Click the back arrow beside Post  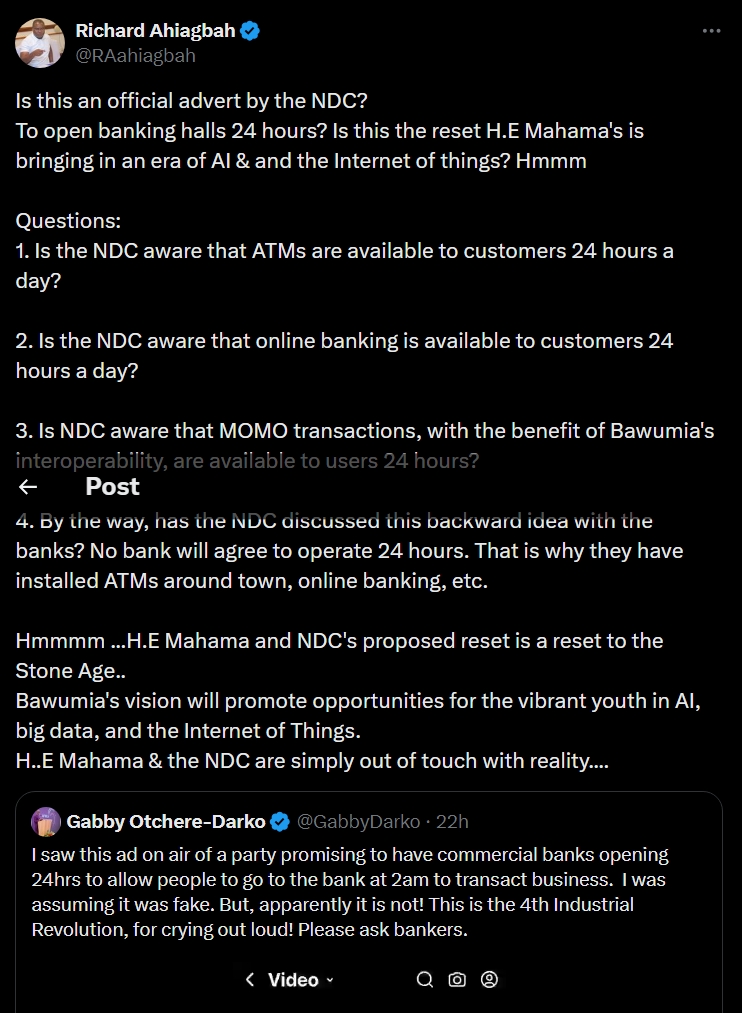pyautogui.click(x=29, y=487)
